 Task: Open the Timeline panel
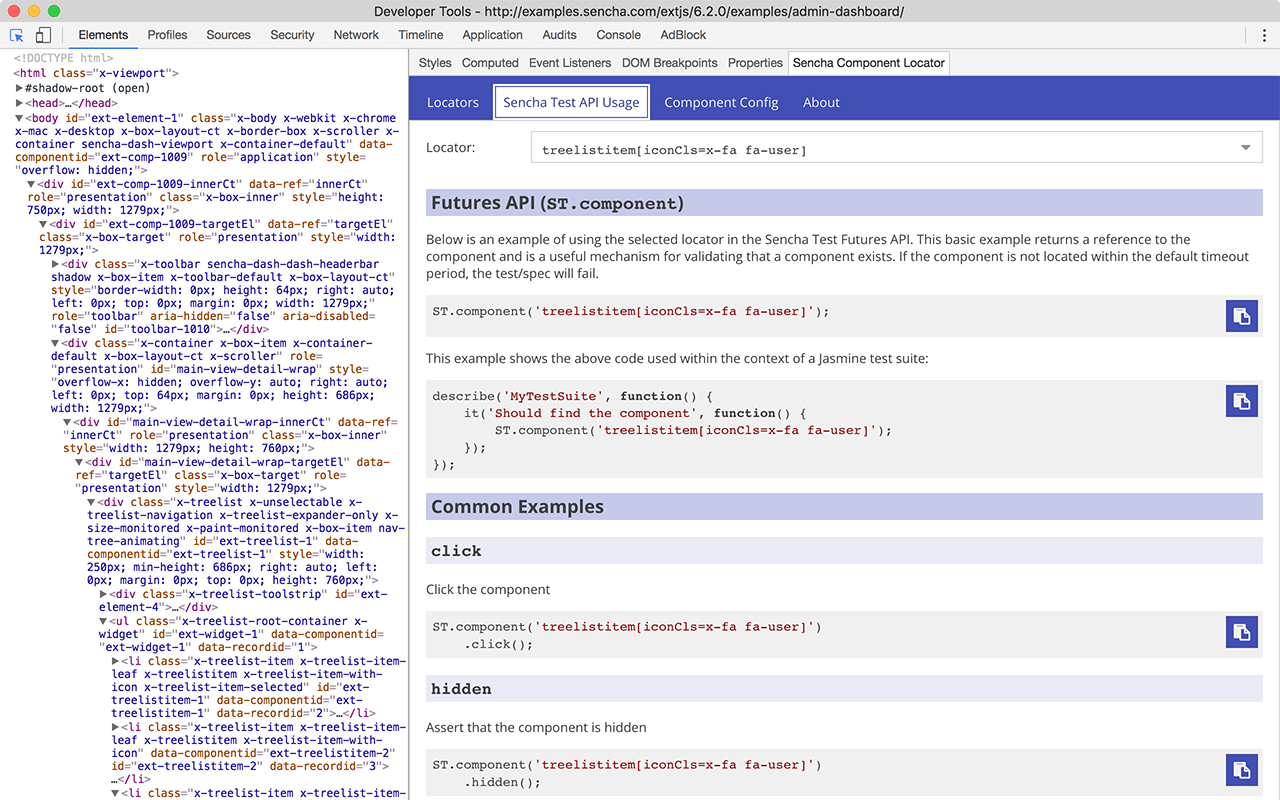(x=421, y=35)
